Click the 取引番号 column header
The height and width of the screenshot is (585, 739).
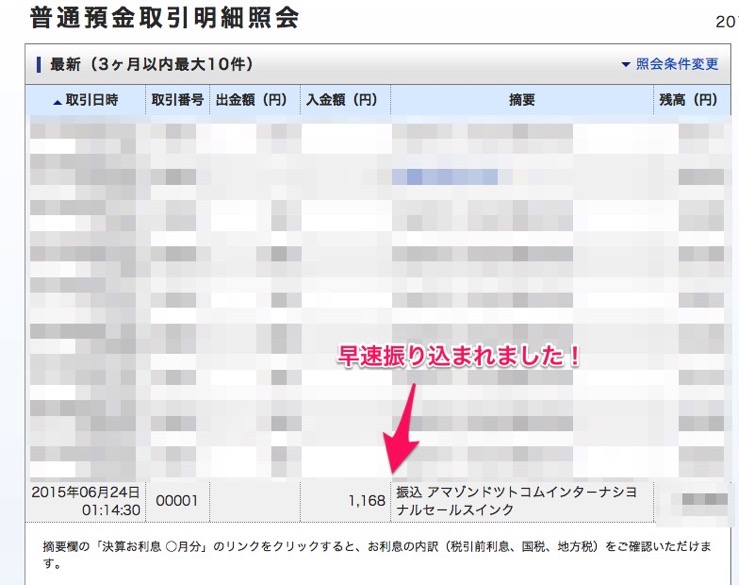point(177,100)
